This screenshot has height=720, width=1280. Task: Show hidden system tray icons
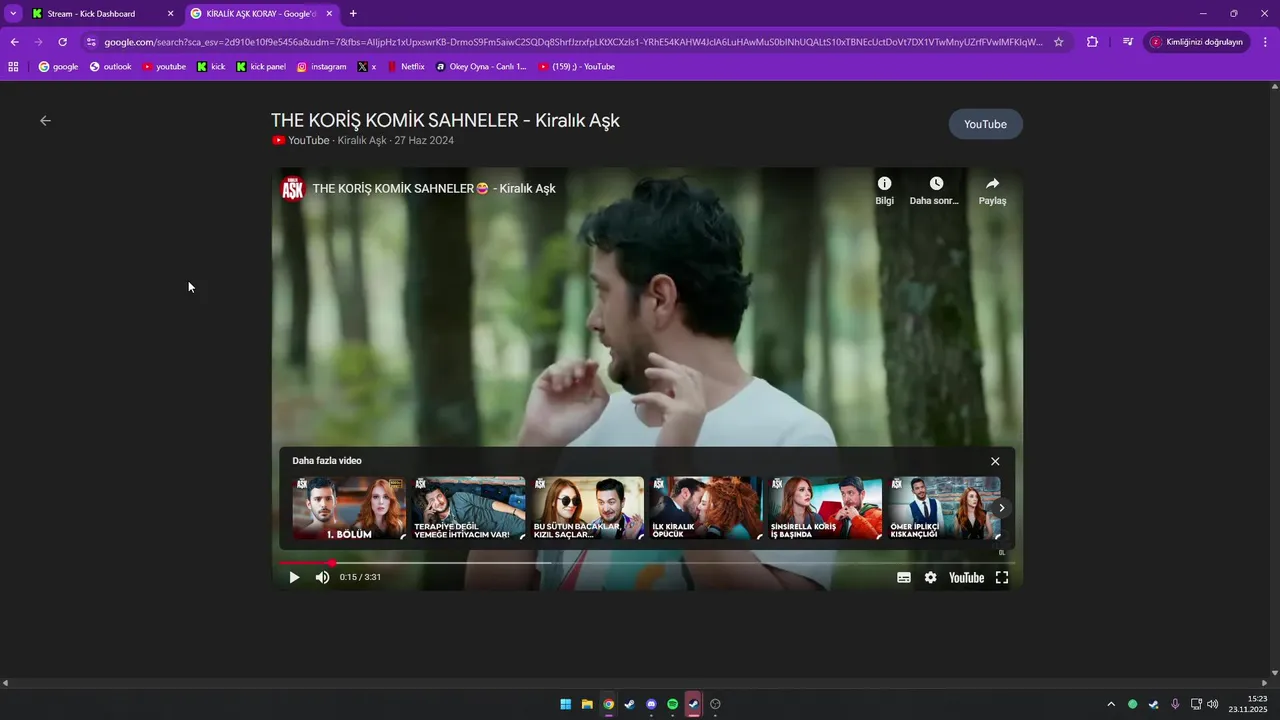pyautogui.click(x=1110, y=704)
